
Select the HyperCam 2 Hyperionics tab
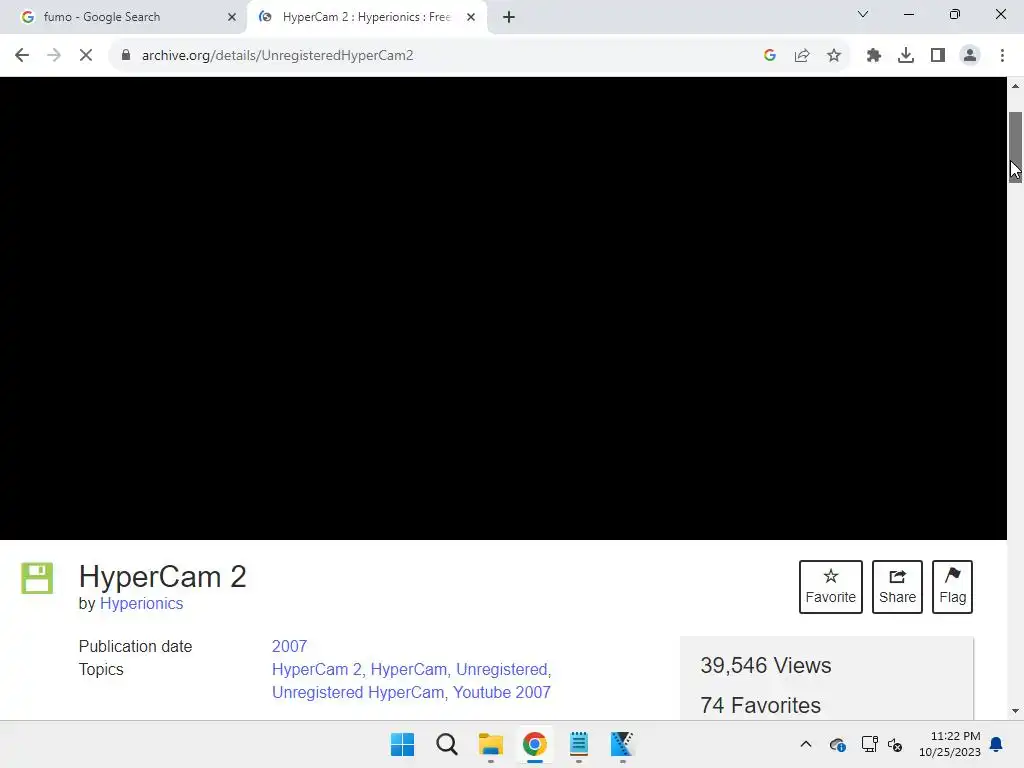(366, 17)
